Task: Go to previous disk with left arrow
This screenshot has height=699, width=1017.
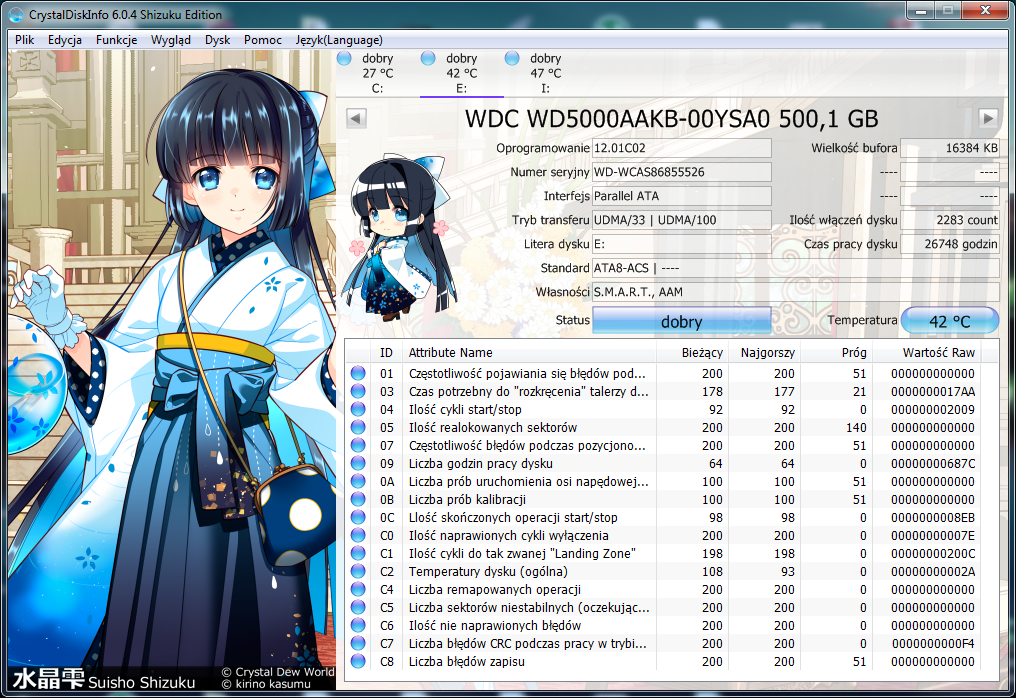Action: [x=356, y=119]
